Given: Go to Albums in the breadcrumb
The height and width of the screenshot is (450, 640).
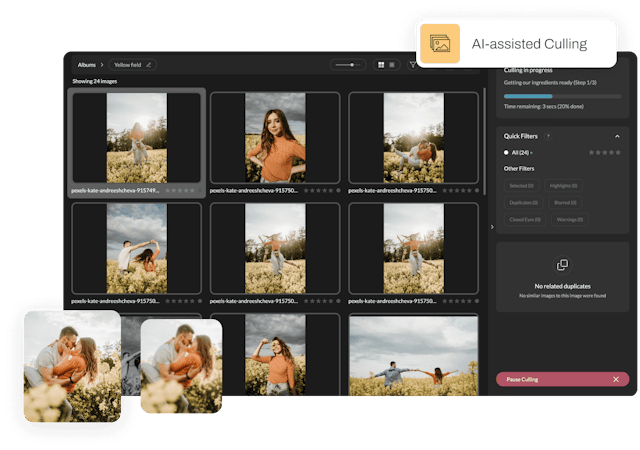Looking at the screenshot, I should click(x=87, y=65).
